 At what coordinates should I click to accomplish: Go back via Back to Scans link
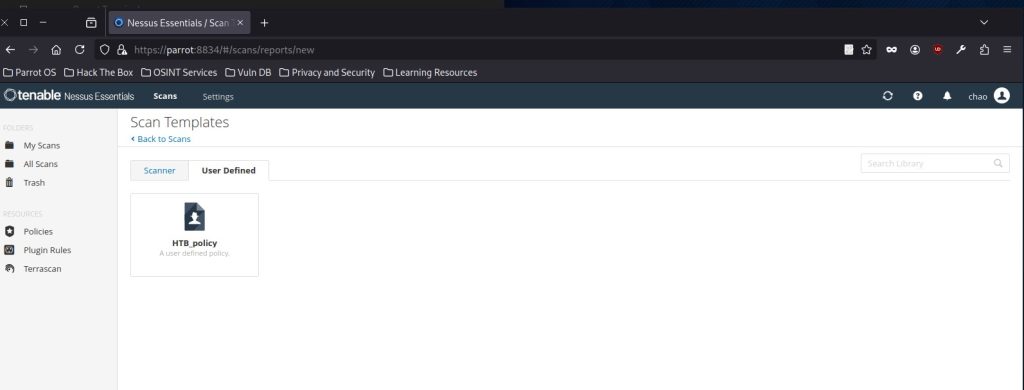click(161, 139)
